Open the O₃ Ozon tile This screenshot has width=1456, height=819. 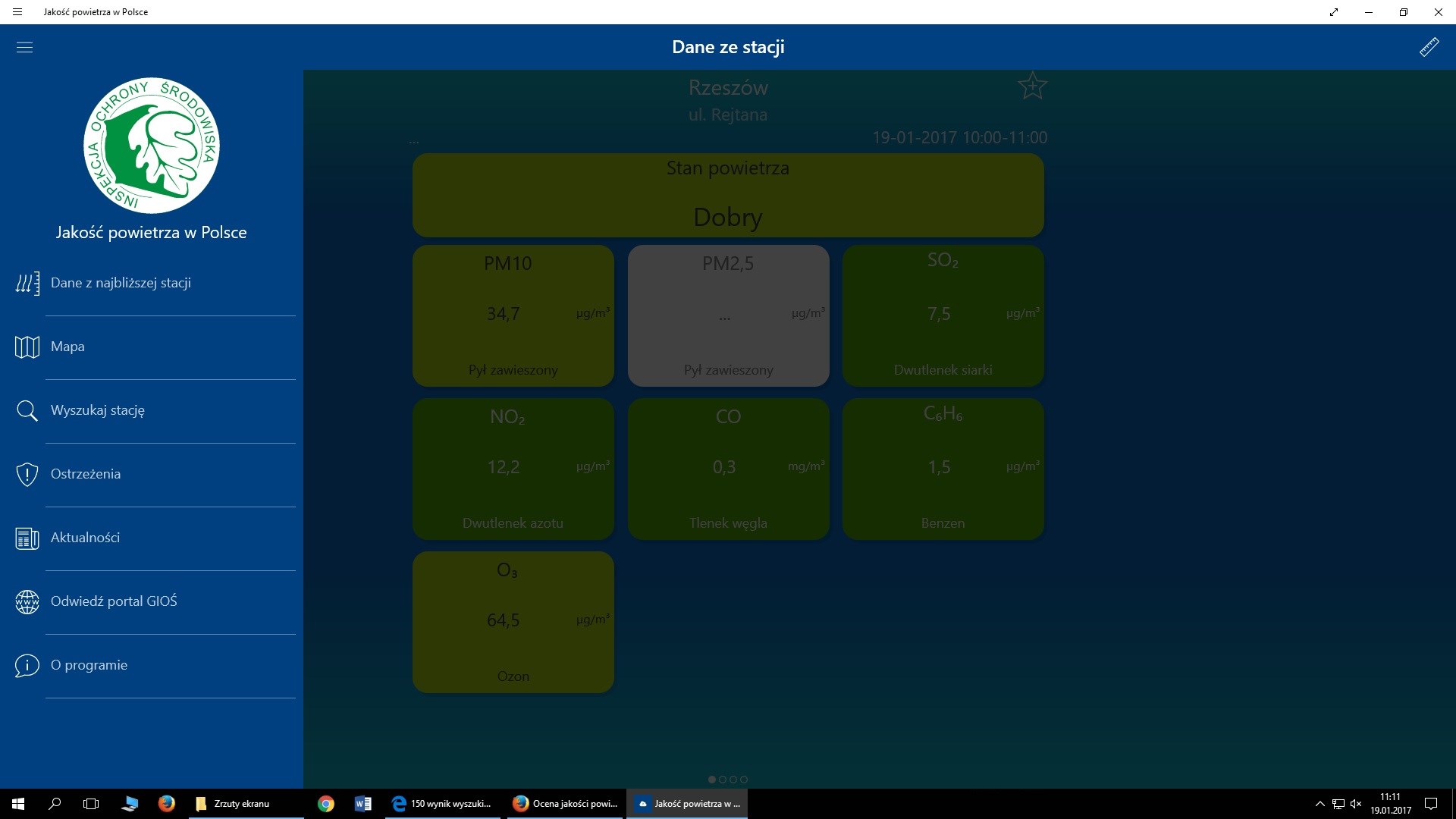tap(513, 622)
